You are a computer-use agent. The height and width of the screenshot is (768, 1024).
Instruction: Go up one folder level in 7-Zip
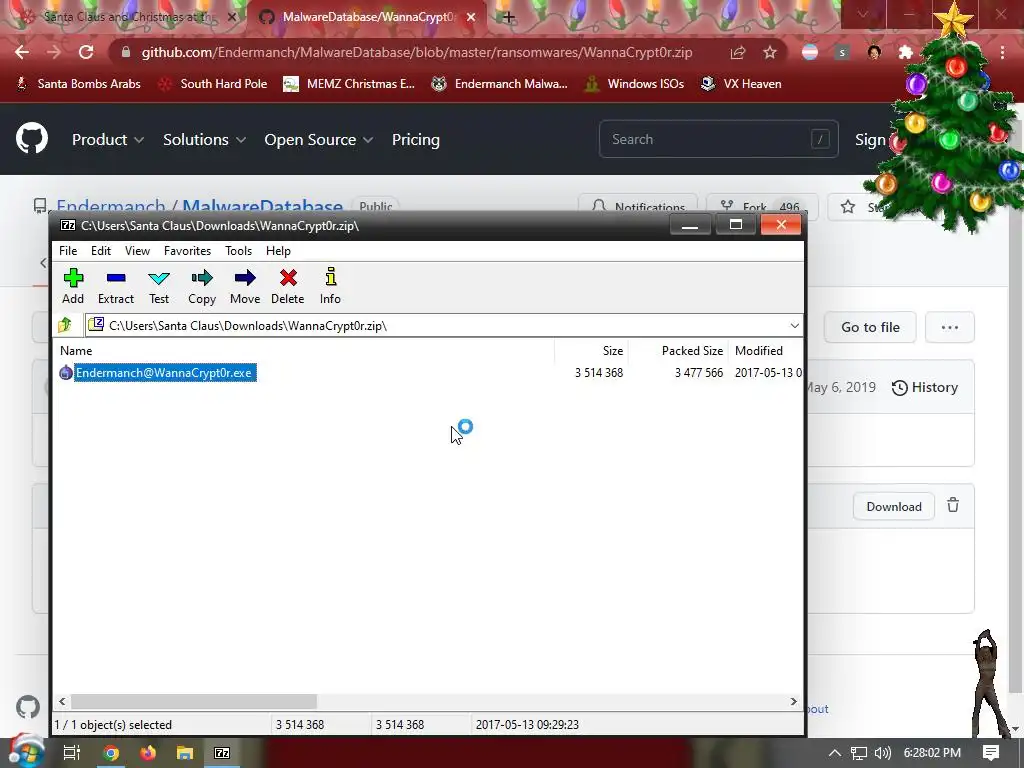65,325
